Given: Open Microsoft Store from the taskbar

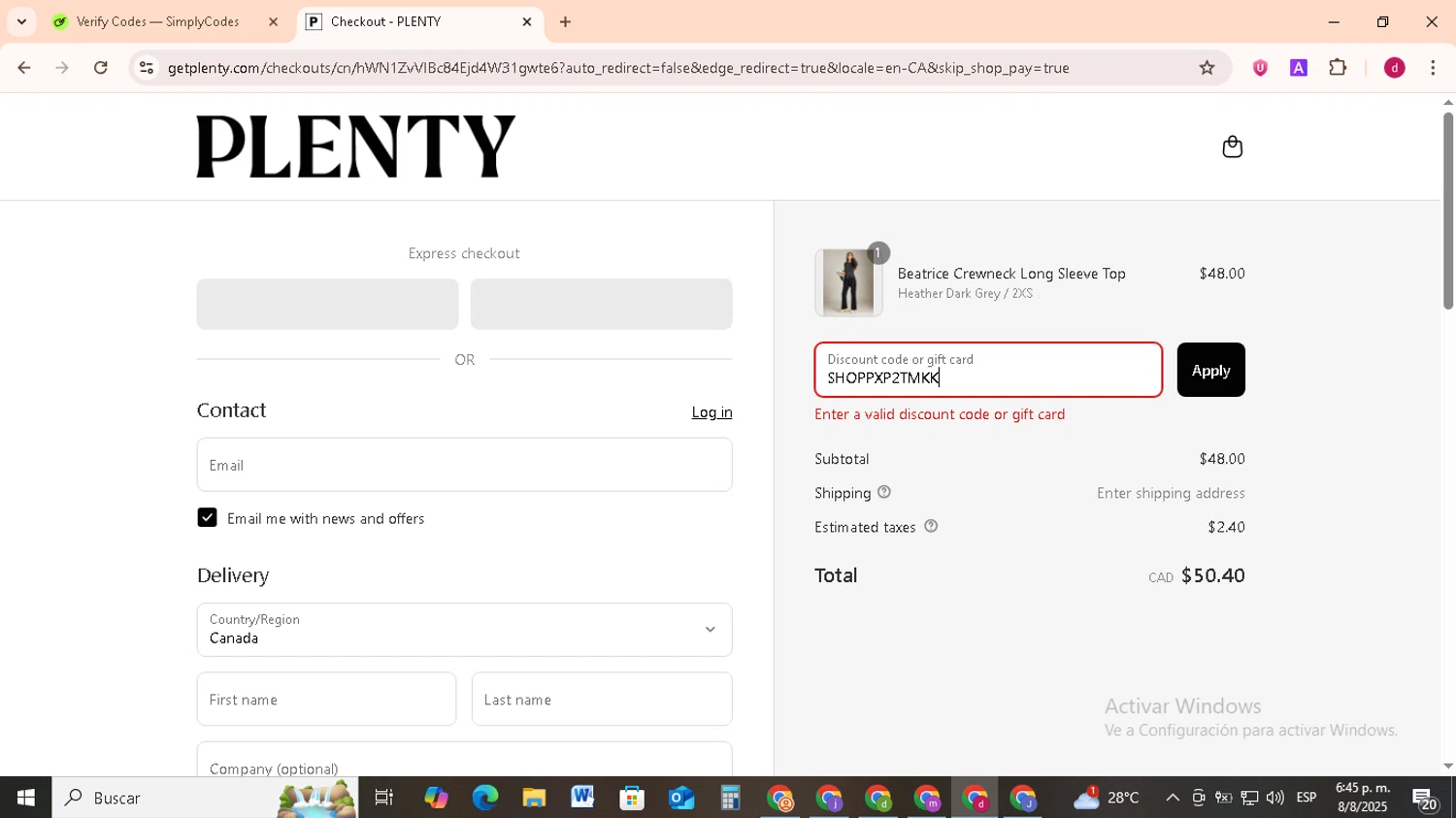Looking at the screenshot, I should [632, 798].
